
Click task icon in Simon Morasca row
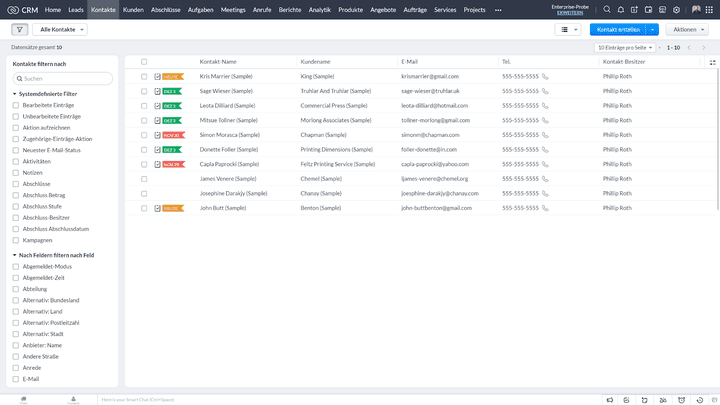(x=157, y=134)
